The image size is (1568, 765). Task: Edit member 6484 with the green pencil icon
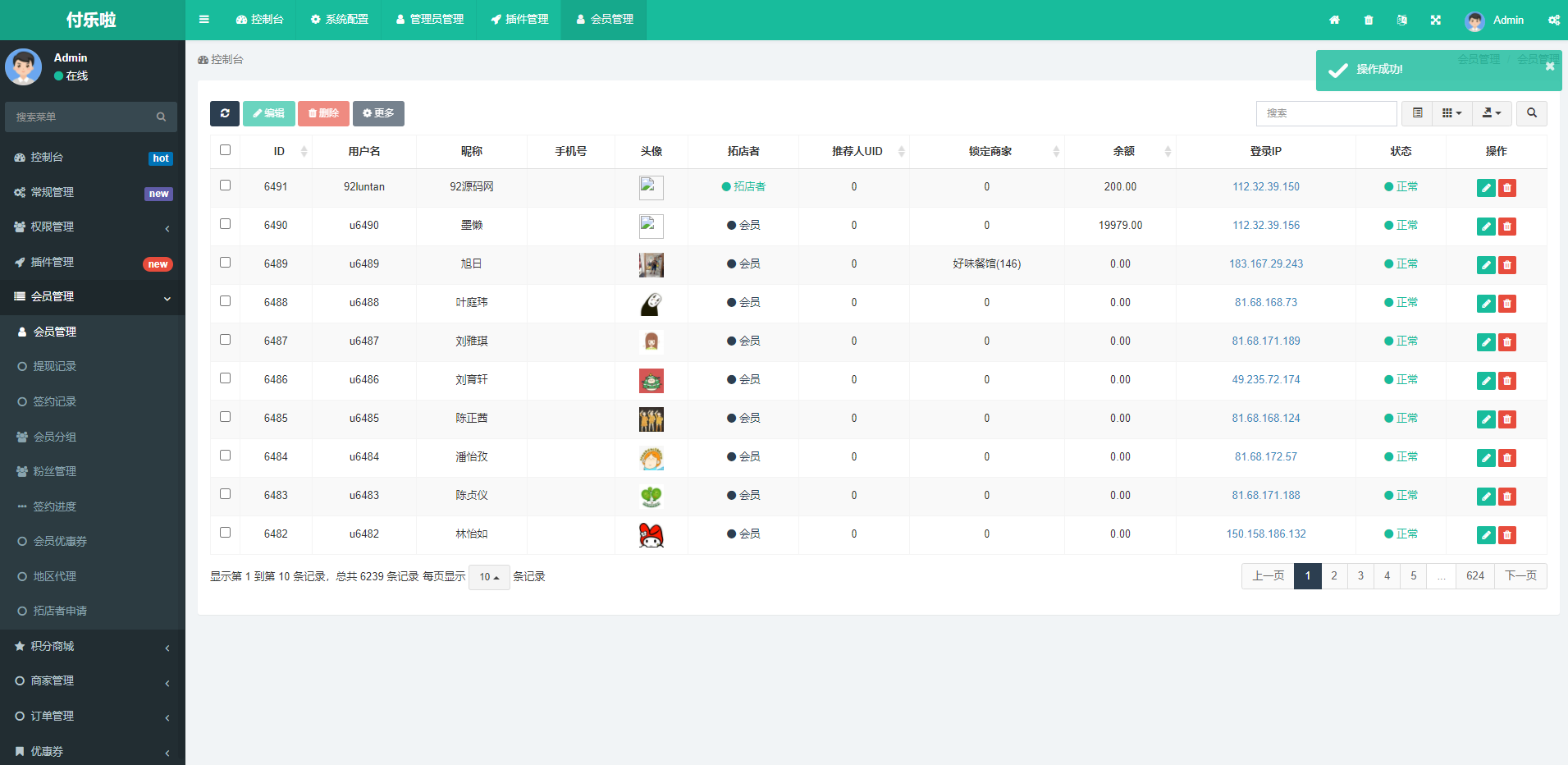tap(1486, 458)
